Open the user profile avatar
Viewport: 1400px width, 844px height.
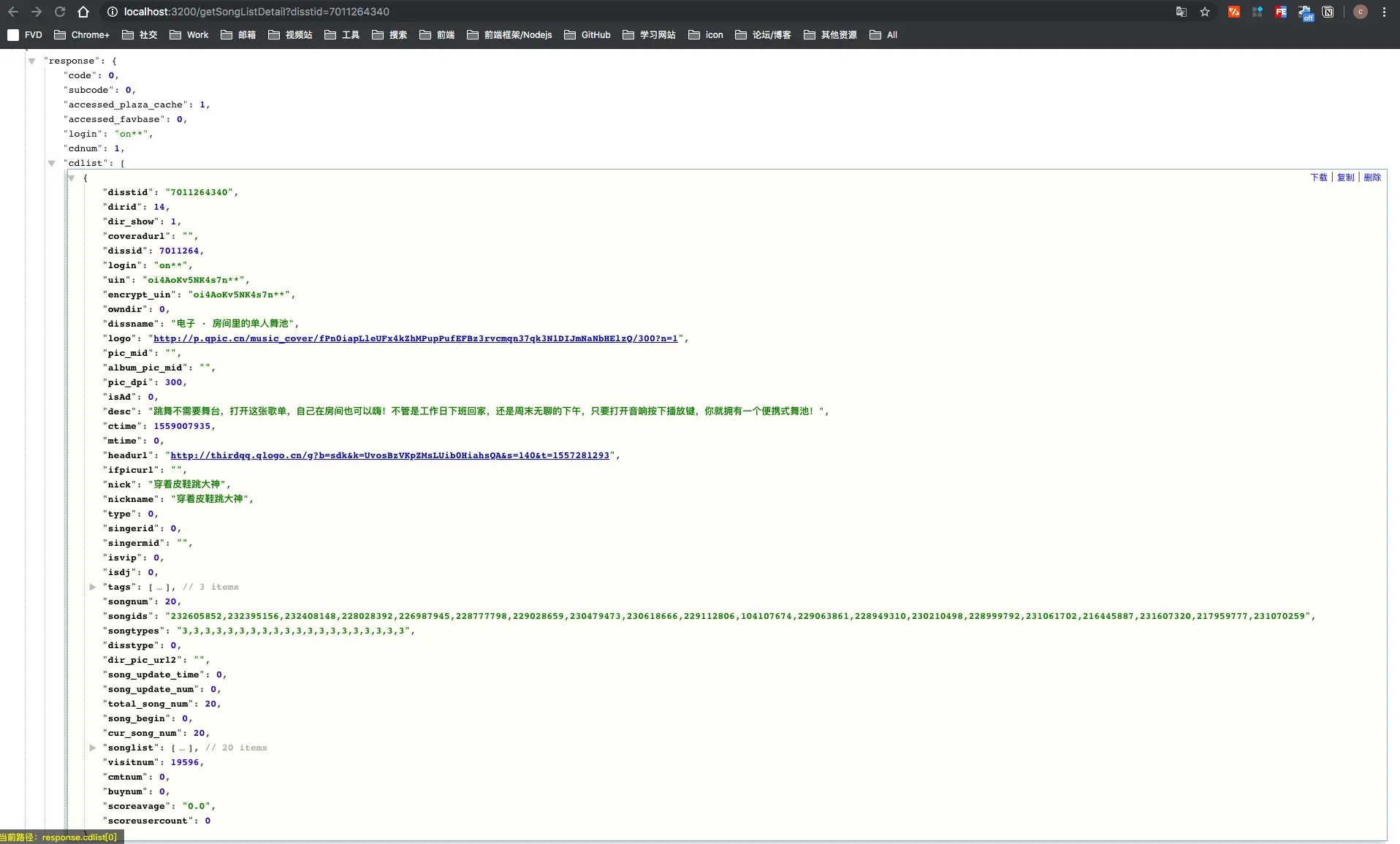pyautogui.click(x=1361, y=12)
